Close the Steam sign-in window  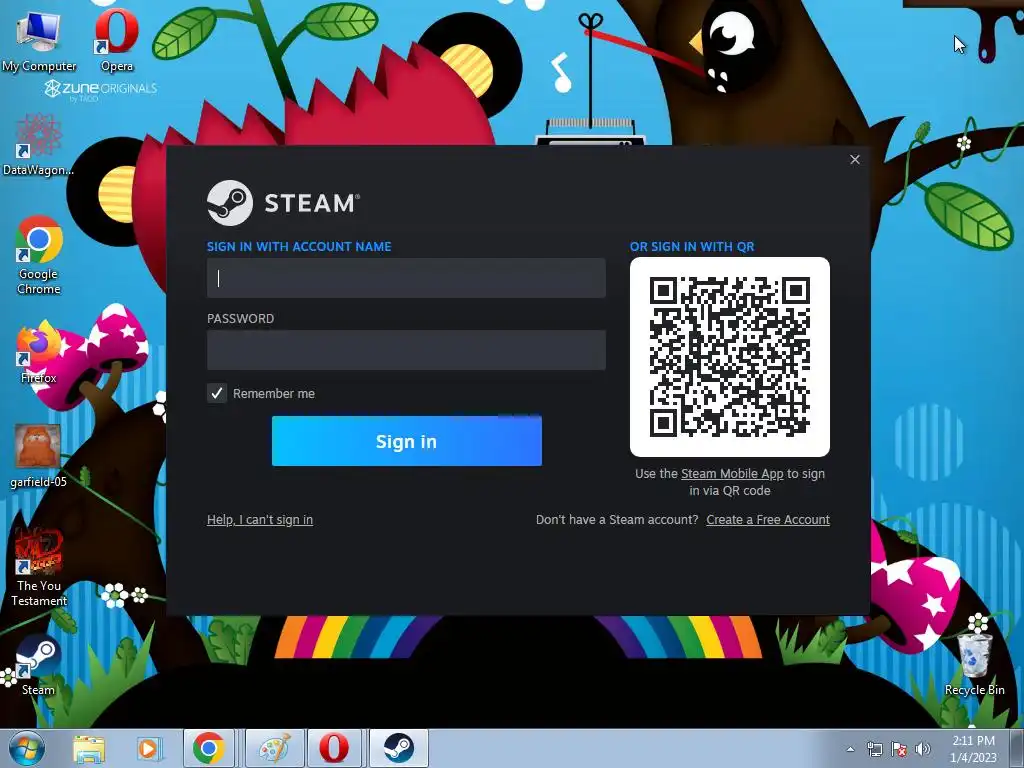click(855, 159)
